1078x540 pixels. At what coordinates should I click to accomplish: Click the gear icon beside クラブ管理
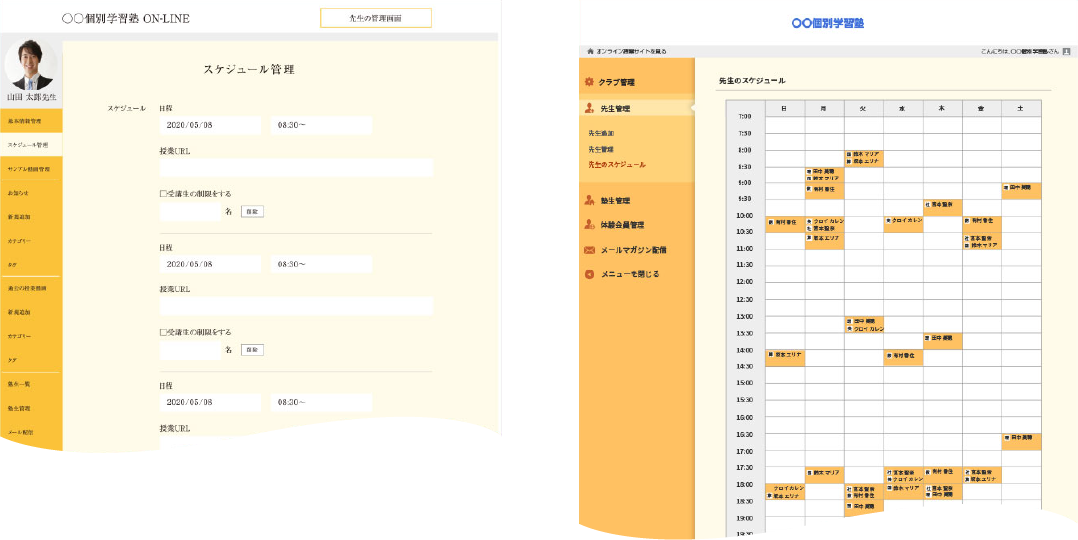[589, 82]
